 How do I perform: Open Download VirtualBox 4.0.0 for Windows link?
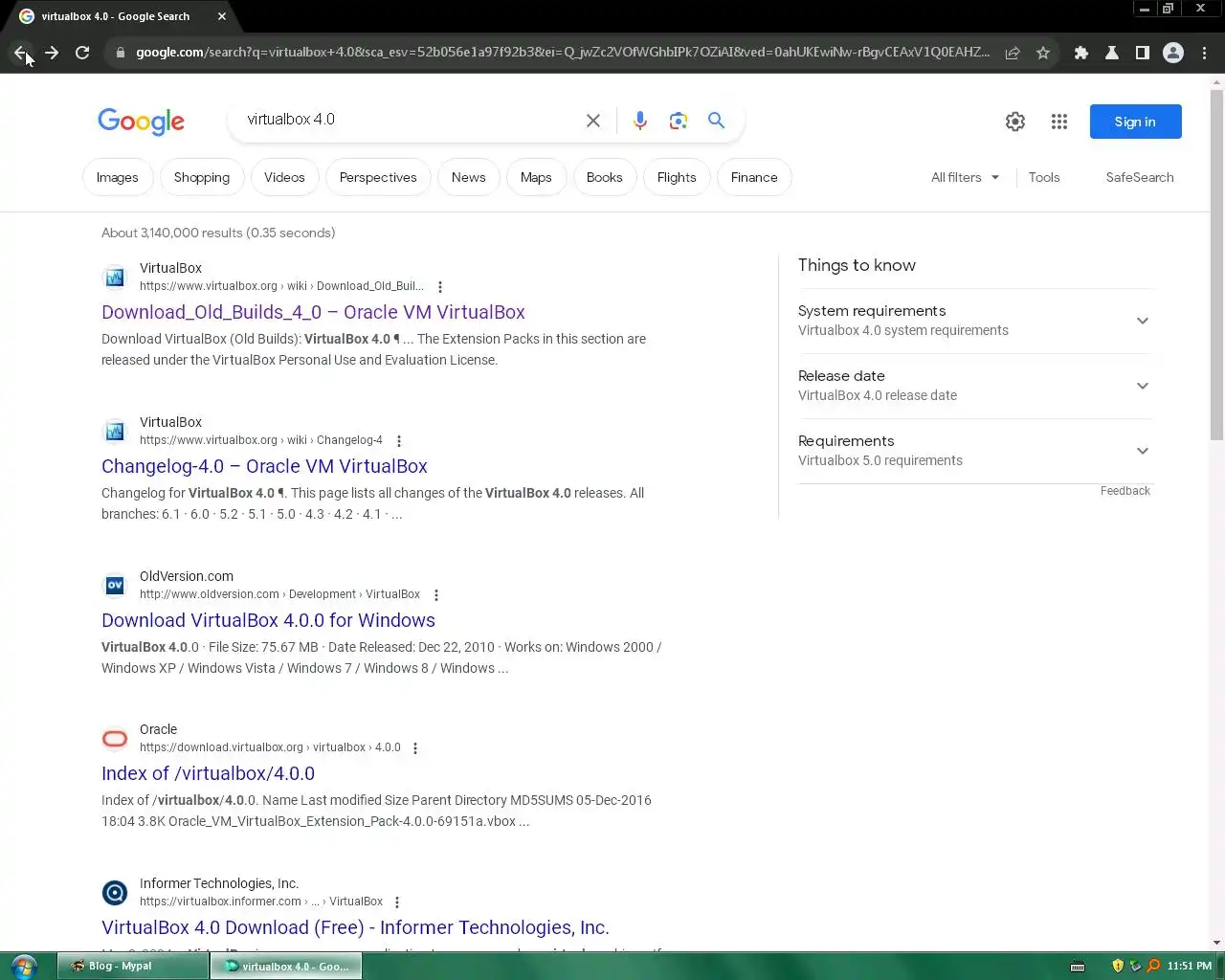click(268, 621)
